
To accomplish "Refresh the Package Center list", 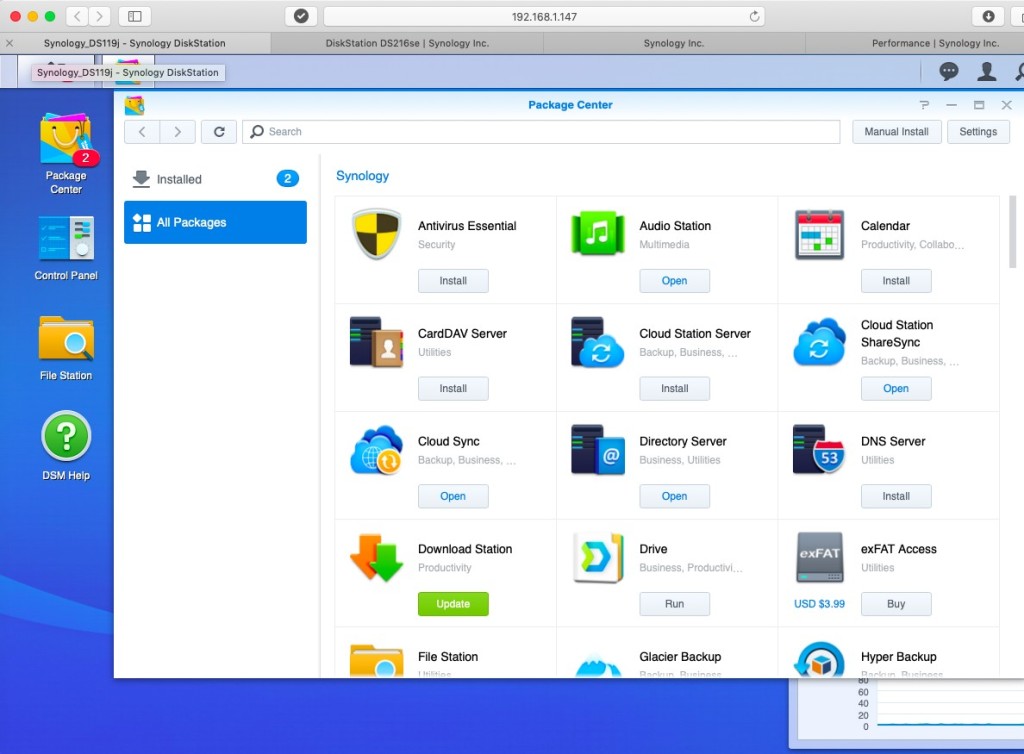I will pyautogui.click(x=219, y=131).
